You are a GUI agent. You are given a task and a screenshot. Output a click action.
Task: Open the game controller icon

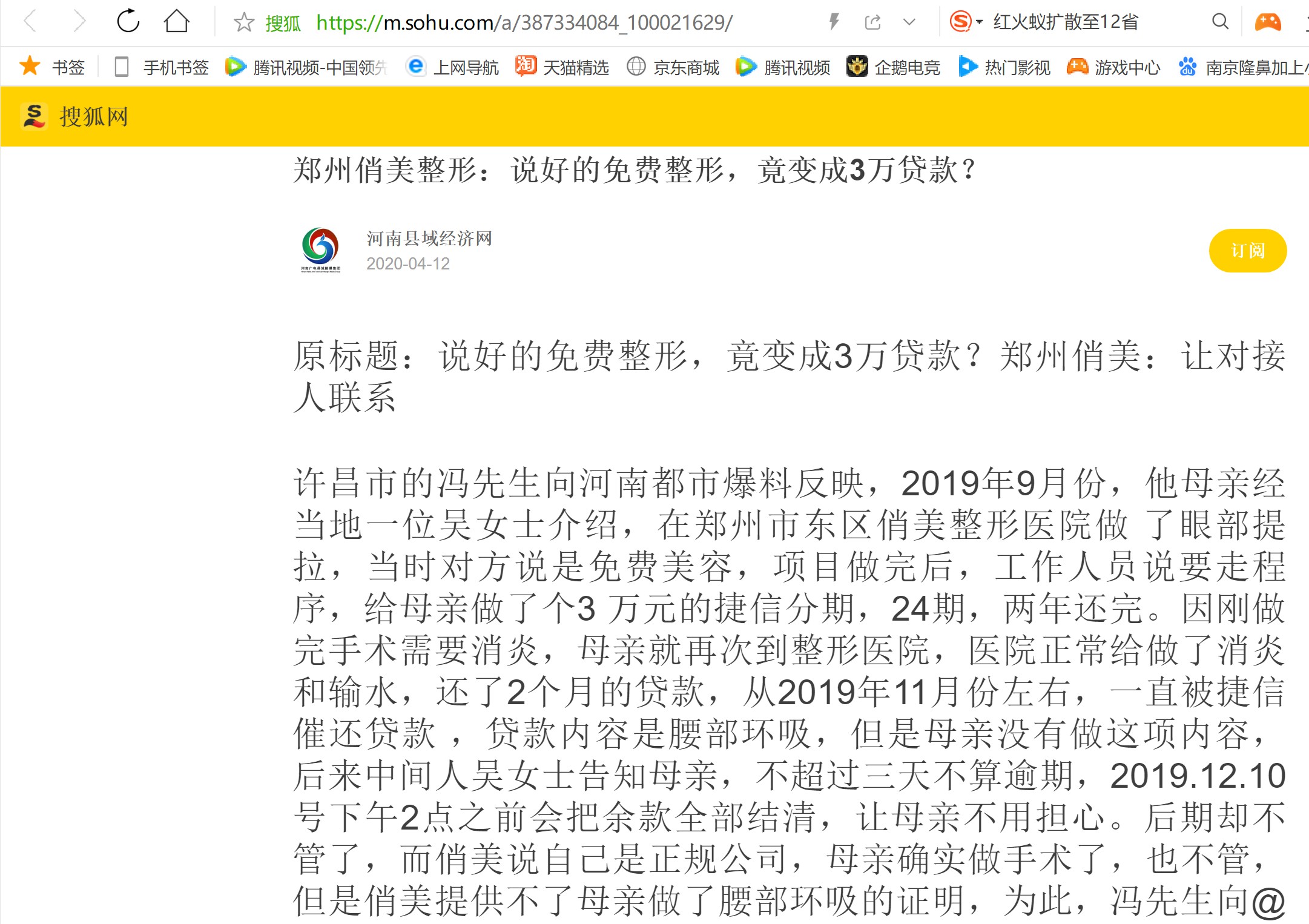coord(1267,22)
